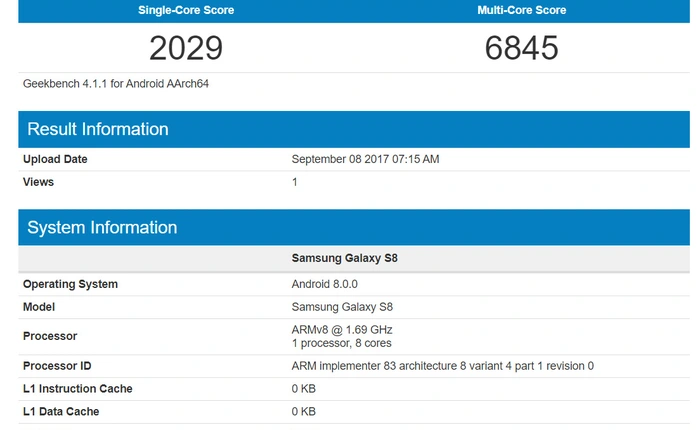
Task: Click the Result Information section header
Action: (x=354, y=129)
